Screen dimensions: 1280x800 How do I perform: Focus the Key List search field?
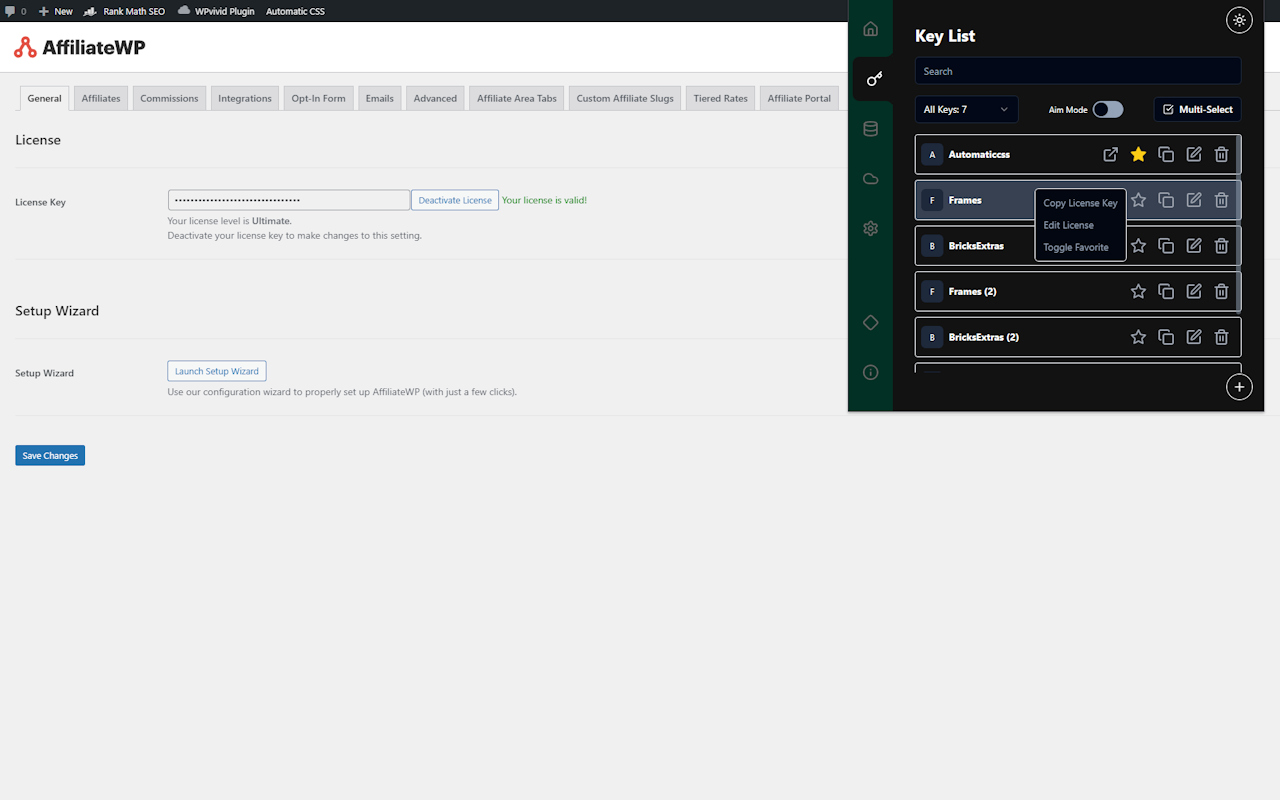pos(1078,71)
